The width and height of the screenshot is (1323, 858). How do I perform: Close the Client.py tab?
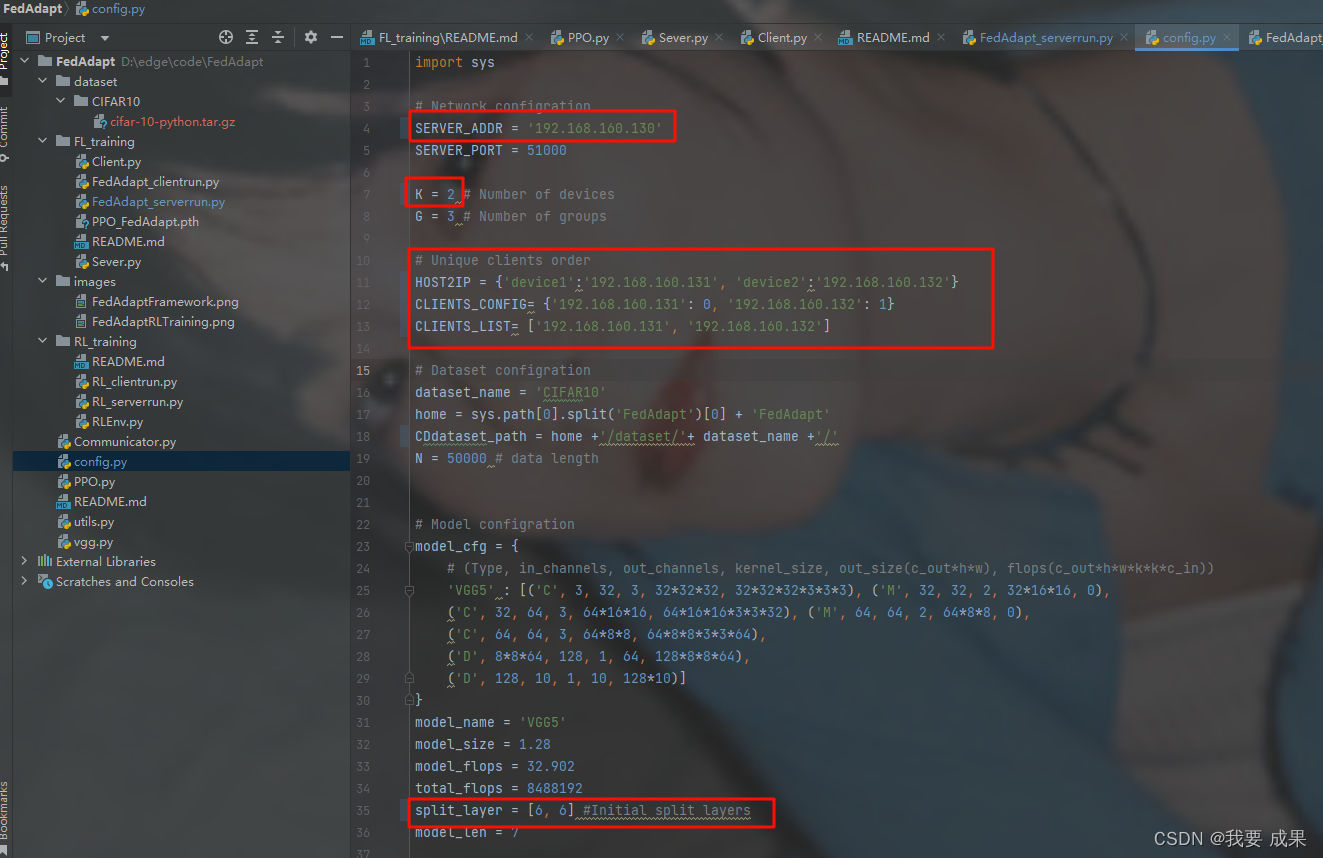coord(820,38)
